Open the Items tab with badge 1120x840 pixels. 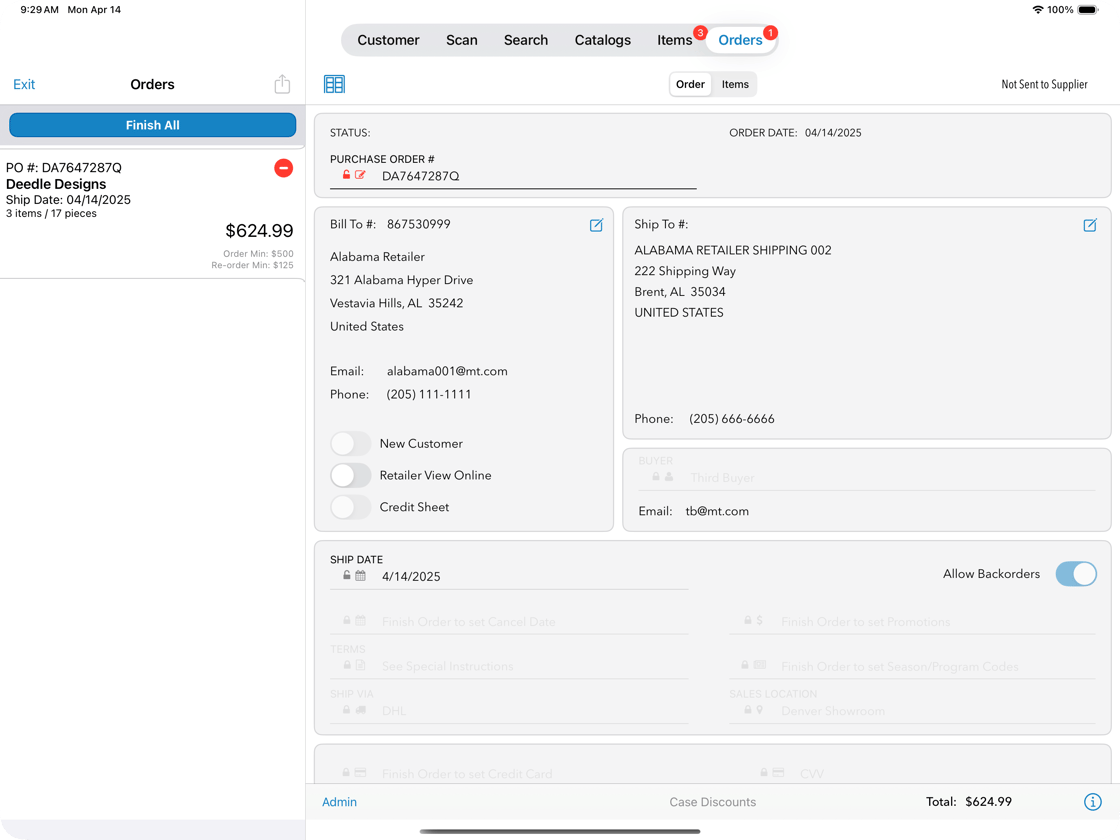point(675,40)
